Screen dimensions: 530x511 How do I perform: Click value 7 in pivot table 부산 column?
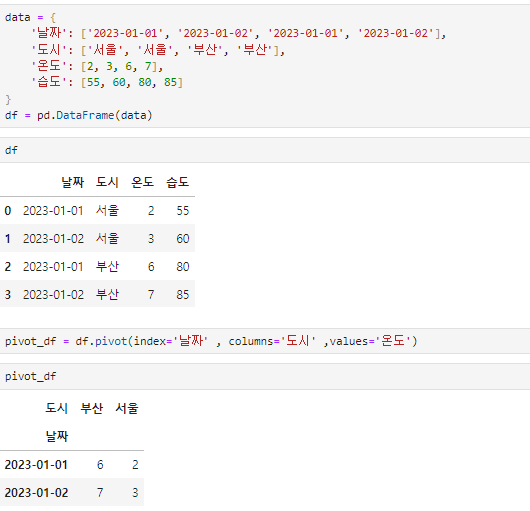(100, 493)
